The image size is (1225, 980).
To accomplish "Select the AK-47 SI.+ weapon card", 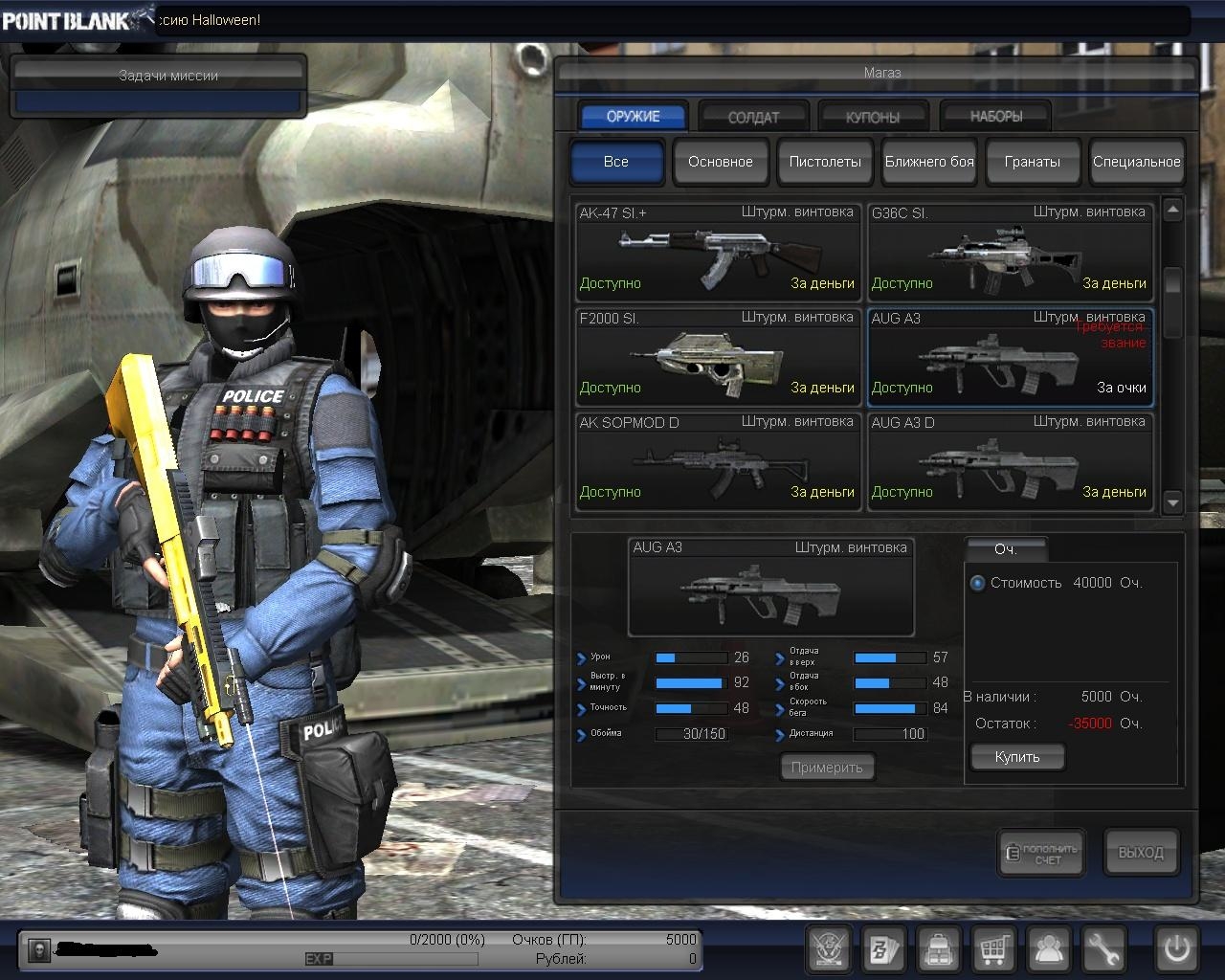I will (x=718, y=251).
